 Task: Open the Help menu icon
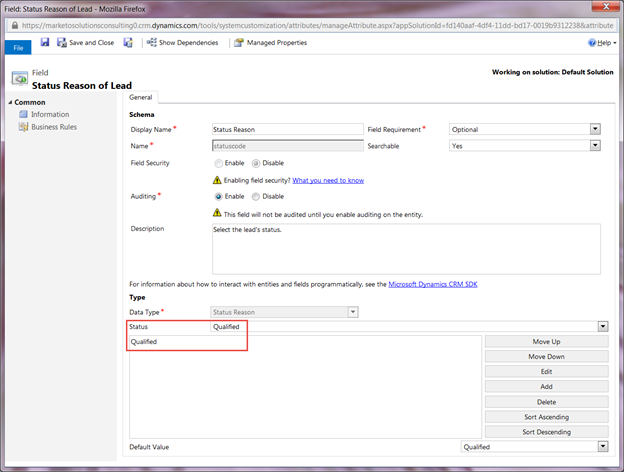pos(592,43)
